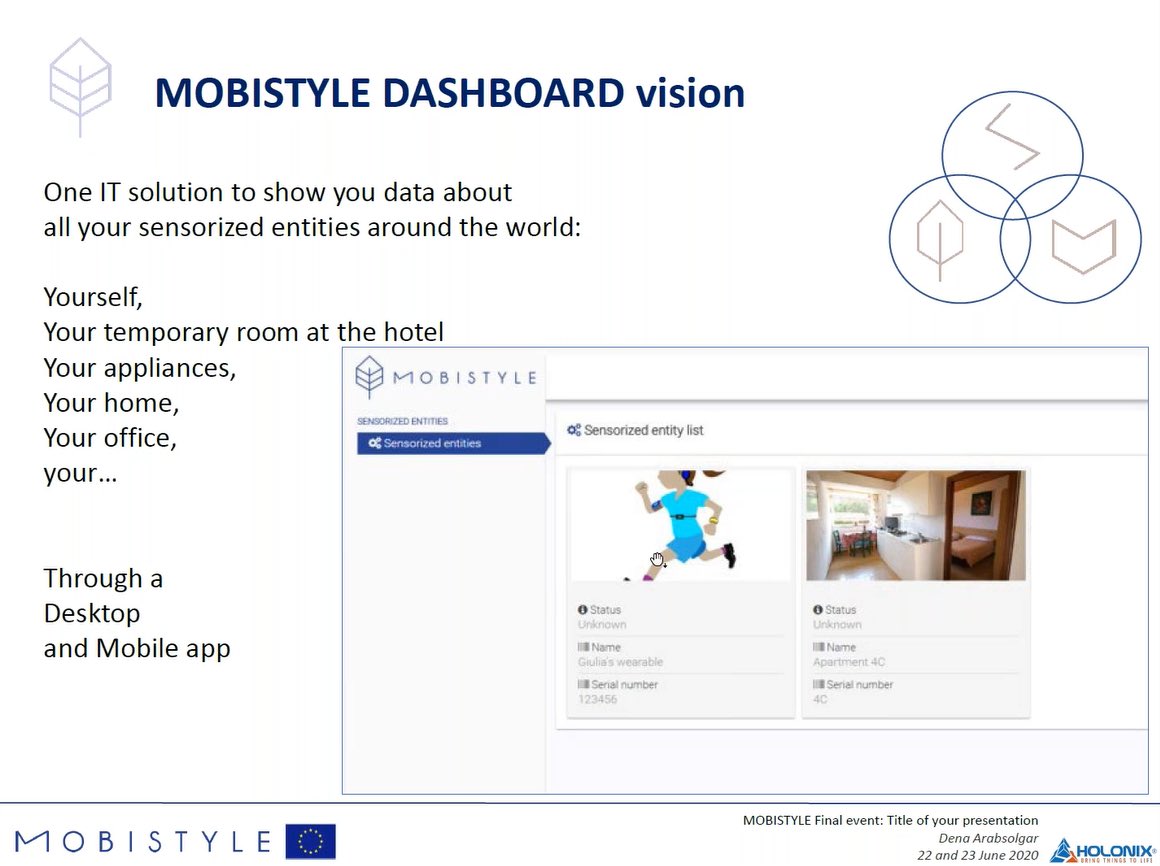Click the text 'Your appliances,'
Screen dimensions: 1160x866
(140, 368)
